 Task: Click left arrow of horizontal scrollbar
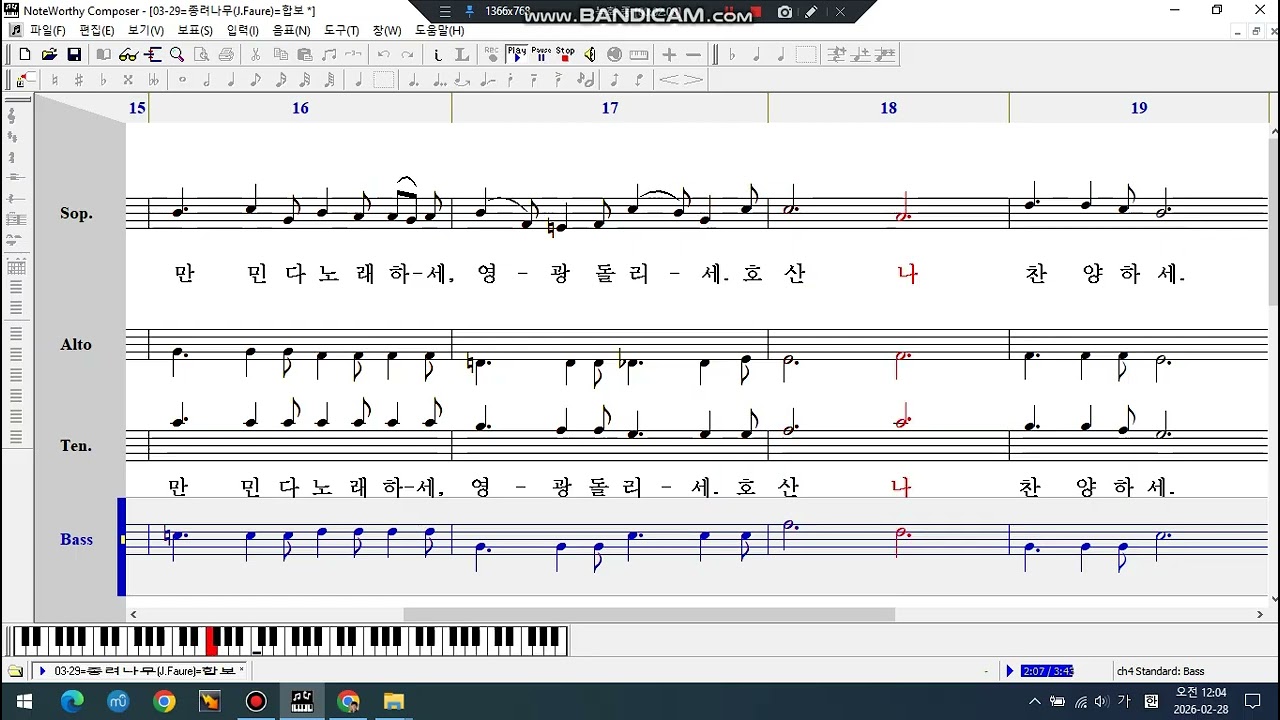coord(133,614)
